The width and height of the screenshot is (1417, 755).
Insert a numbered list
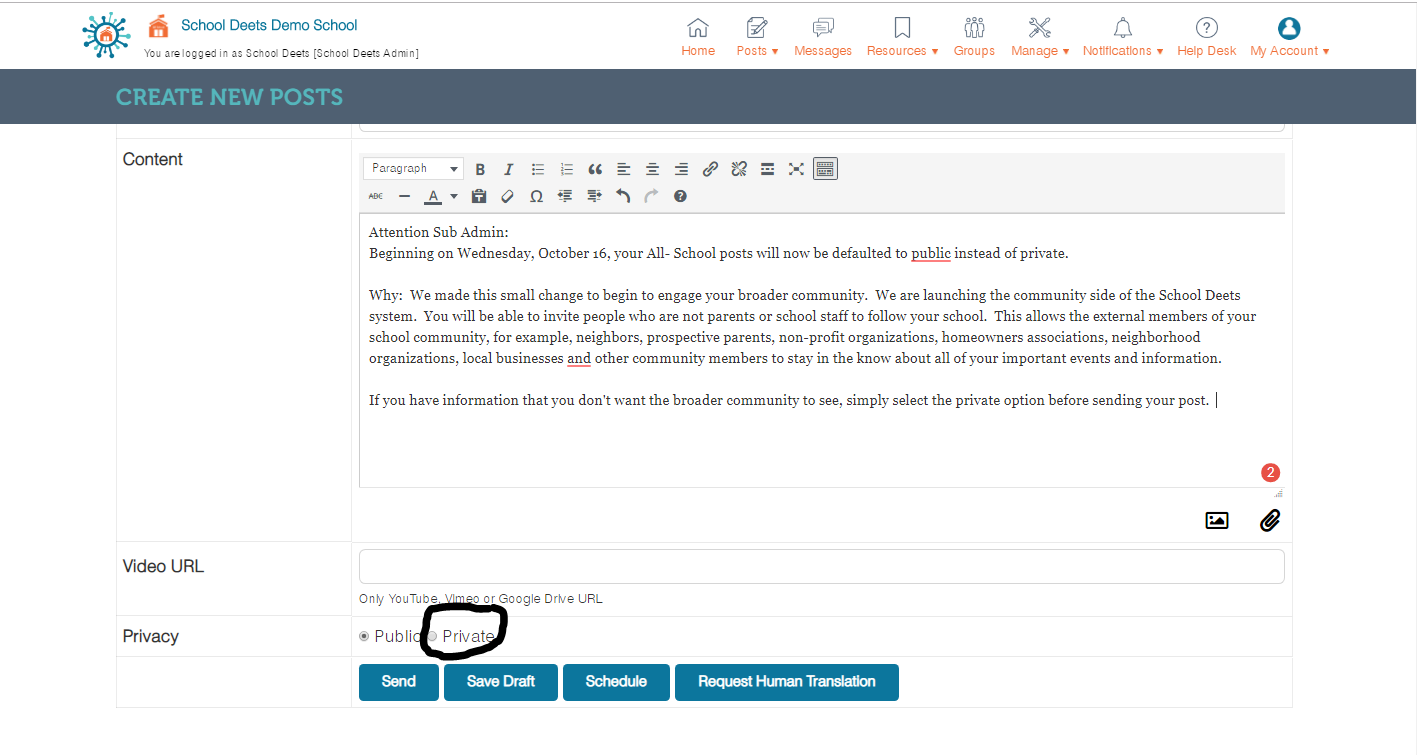(566, 169)
